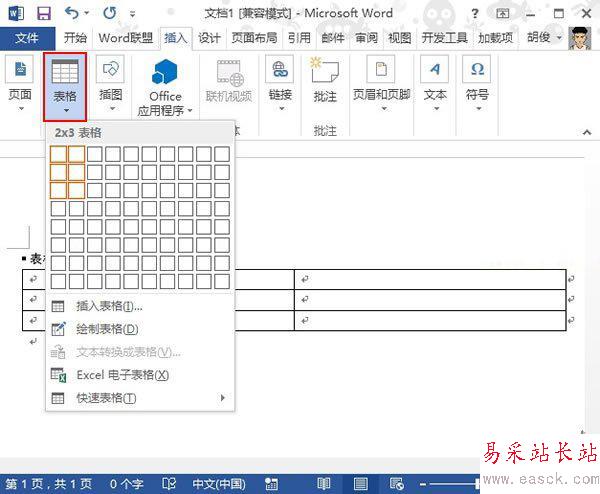Viewport: 600px width, 494px height.
Task: Switch to the 开始 tab
Action: coord(75,38)
